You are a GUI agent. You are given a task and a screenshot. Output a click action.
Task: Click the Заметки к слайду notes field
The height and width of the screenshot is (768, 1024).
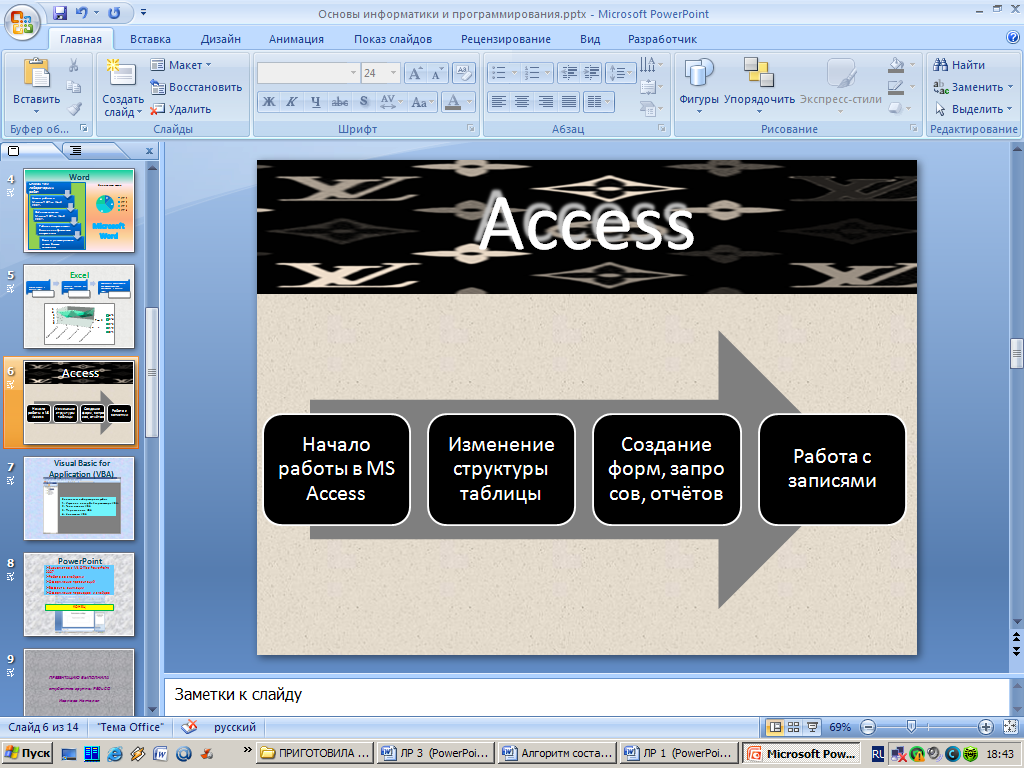coord(586,695)
